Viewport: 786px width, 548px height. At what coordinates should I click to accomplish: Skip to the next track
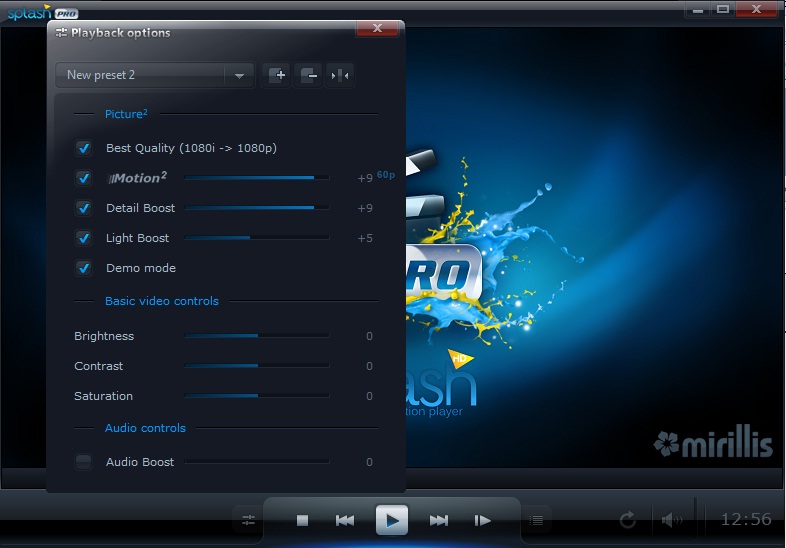click(439, 520)
